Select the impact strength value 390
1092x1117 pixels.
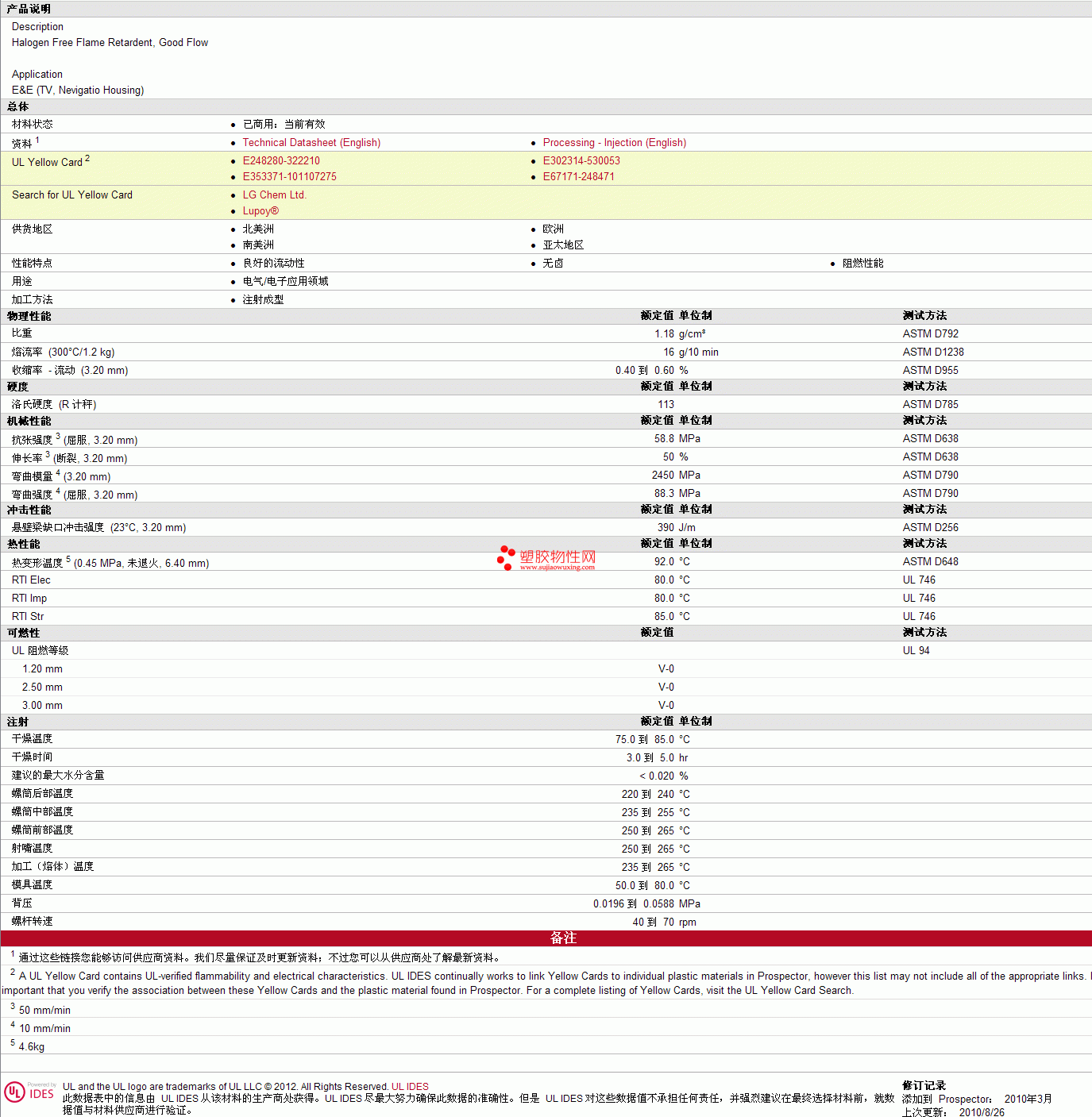coord(666,528)
